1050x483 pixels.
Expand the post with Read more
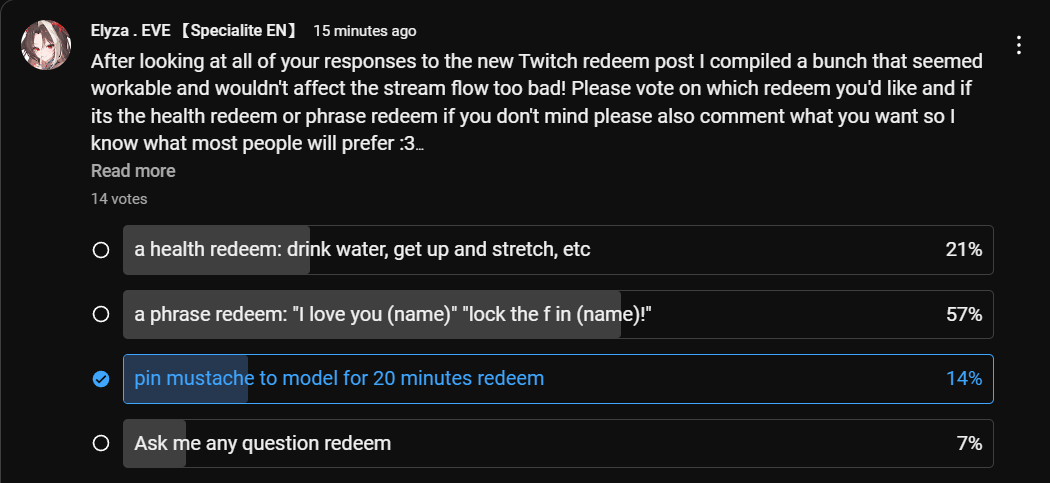point(133,171)
